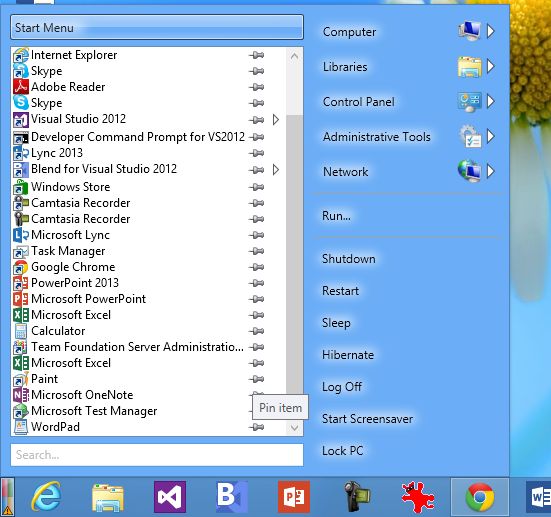Click the Windows Store icon in list
The height and width of the screenshot is (517, 551).
pyautogui.click(x=21, y=187)
